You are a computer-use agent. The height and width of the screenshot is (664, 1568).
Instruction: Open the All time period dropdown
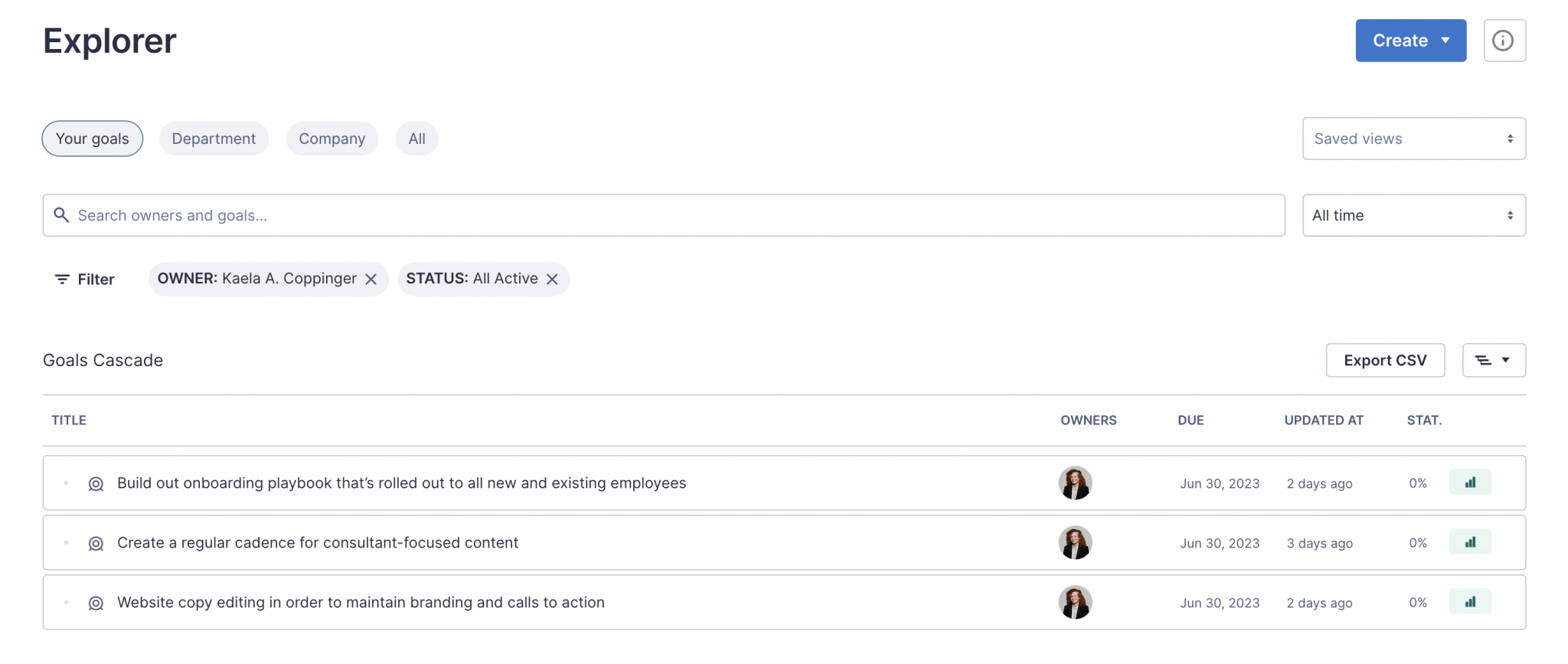(x=1413, y=215)
